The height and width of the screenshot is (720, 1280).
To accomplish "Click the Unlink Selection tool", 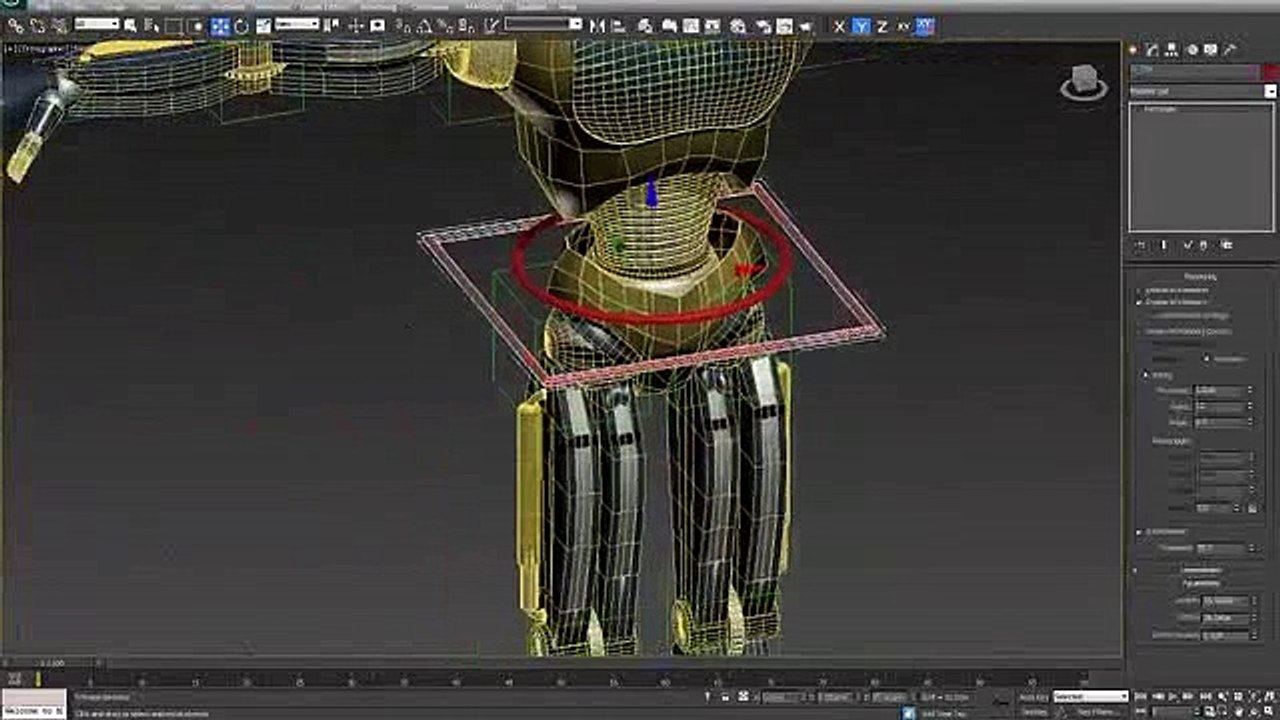I will pos(37,26).
